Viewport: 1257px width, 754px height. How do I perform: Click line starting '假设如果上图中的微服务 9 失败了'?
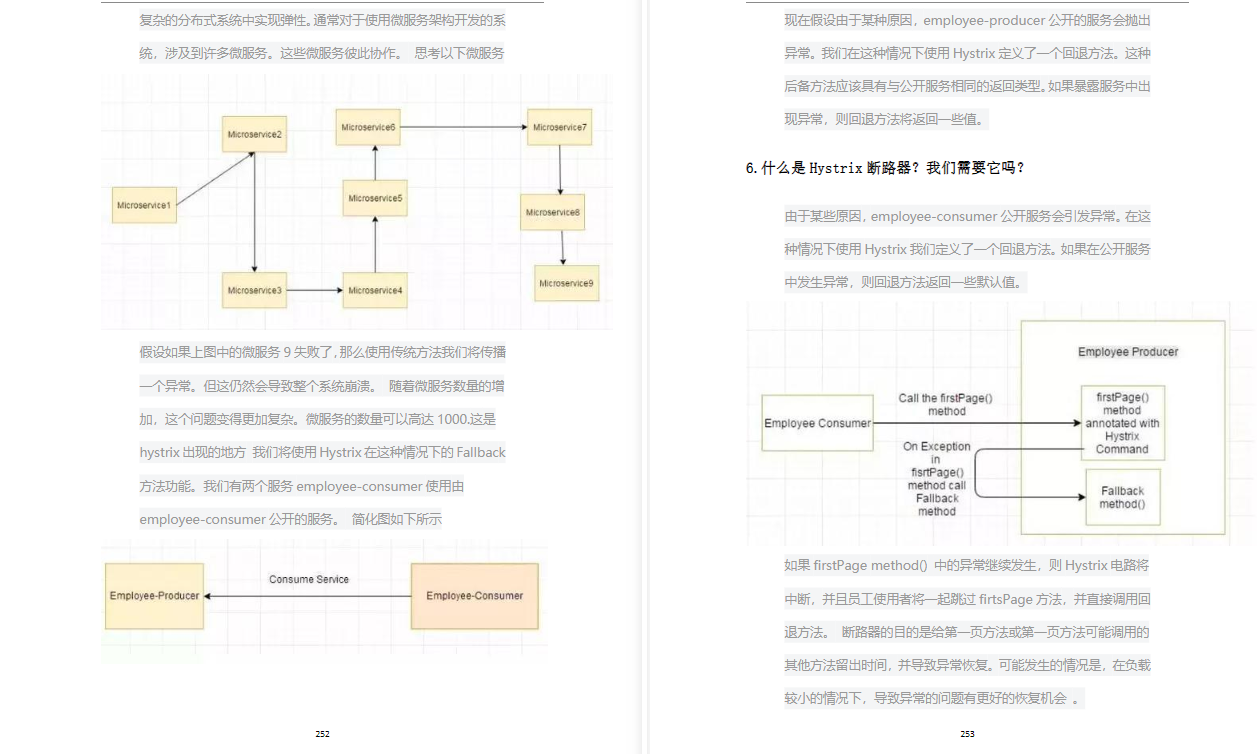(322, 352)
